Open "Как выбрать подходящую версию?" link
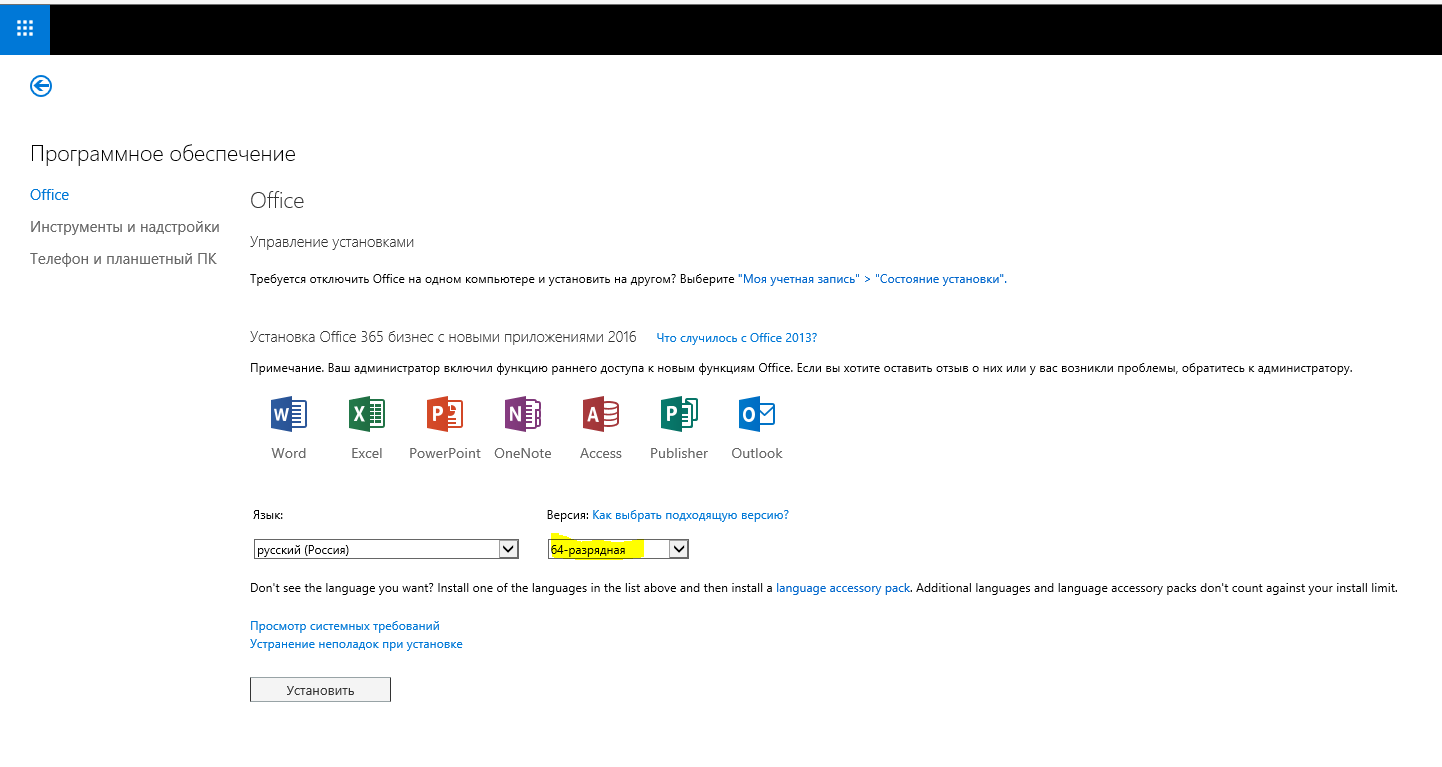The width and height of the screenshot is (1442, 767). [x=690, y=515]
